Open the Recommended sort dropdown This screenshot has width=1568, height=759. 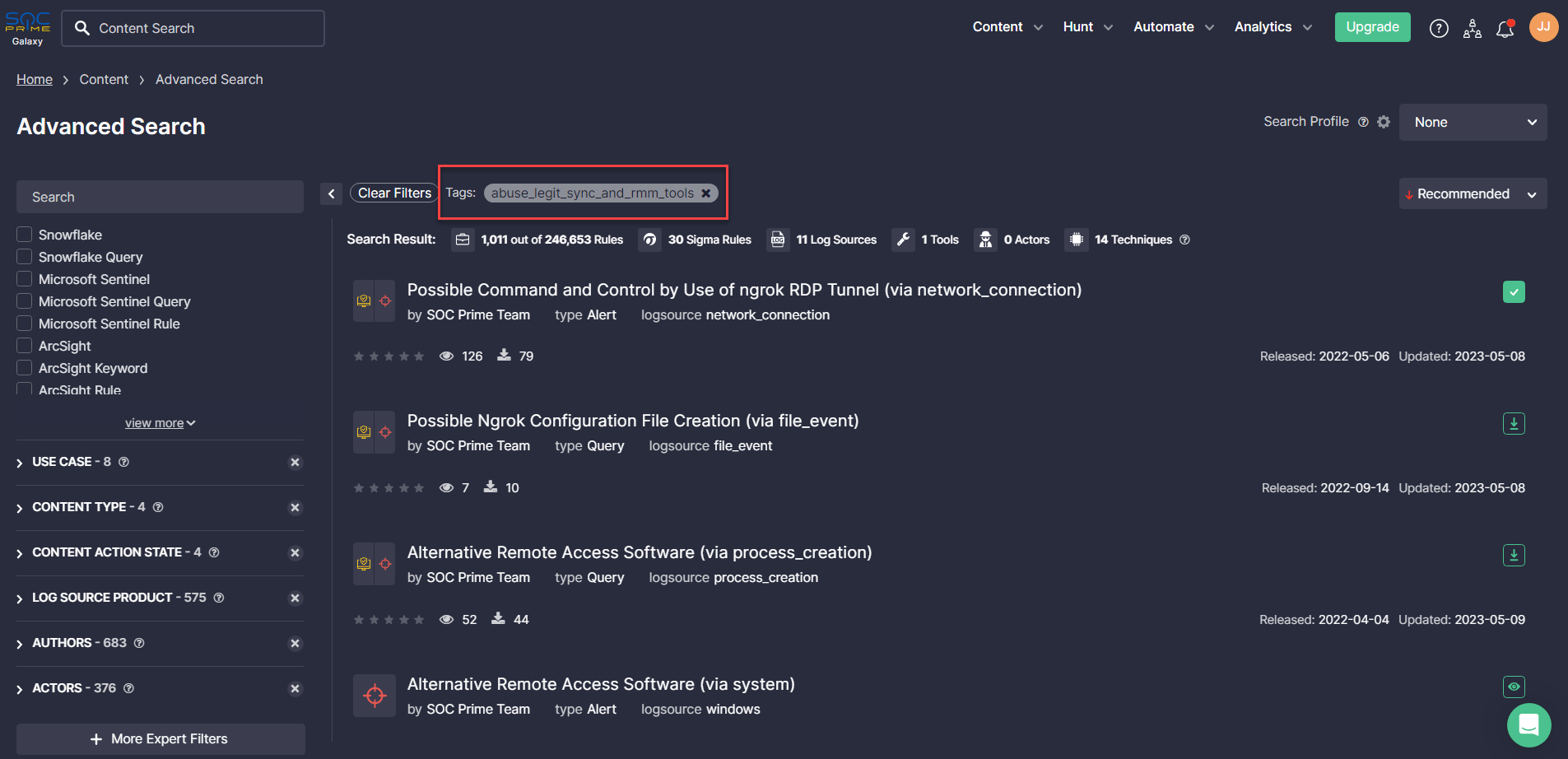point(1473,194)
